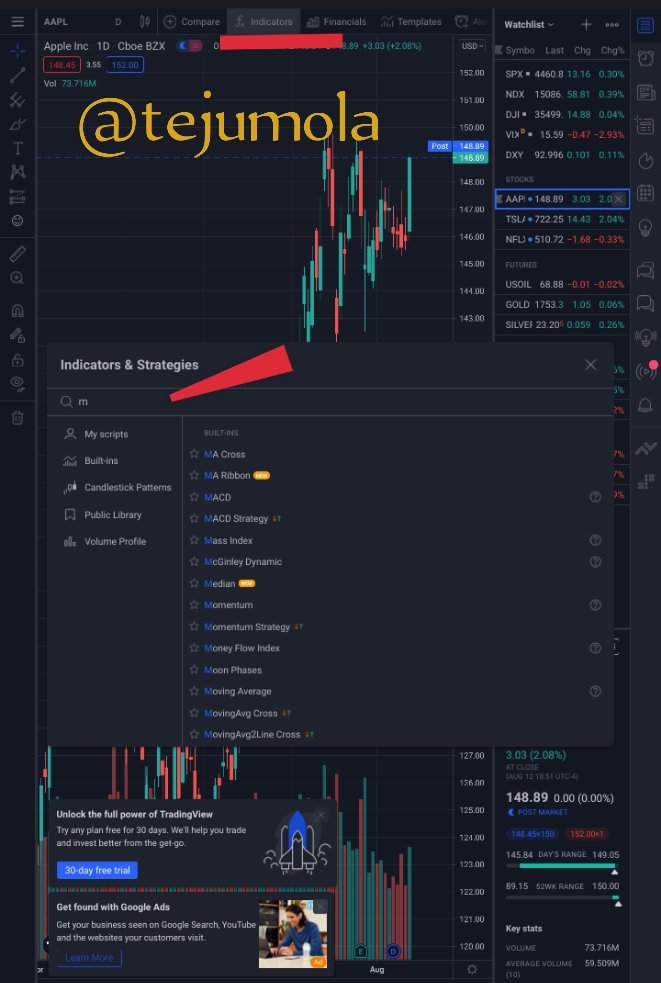Select the text annotation tool

(x=18, y=148)
